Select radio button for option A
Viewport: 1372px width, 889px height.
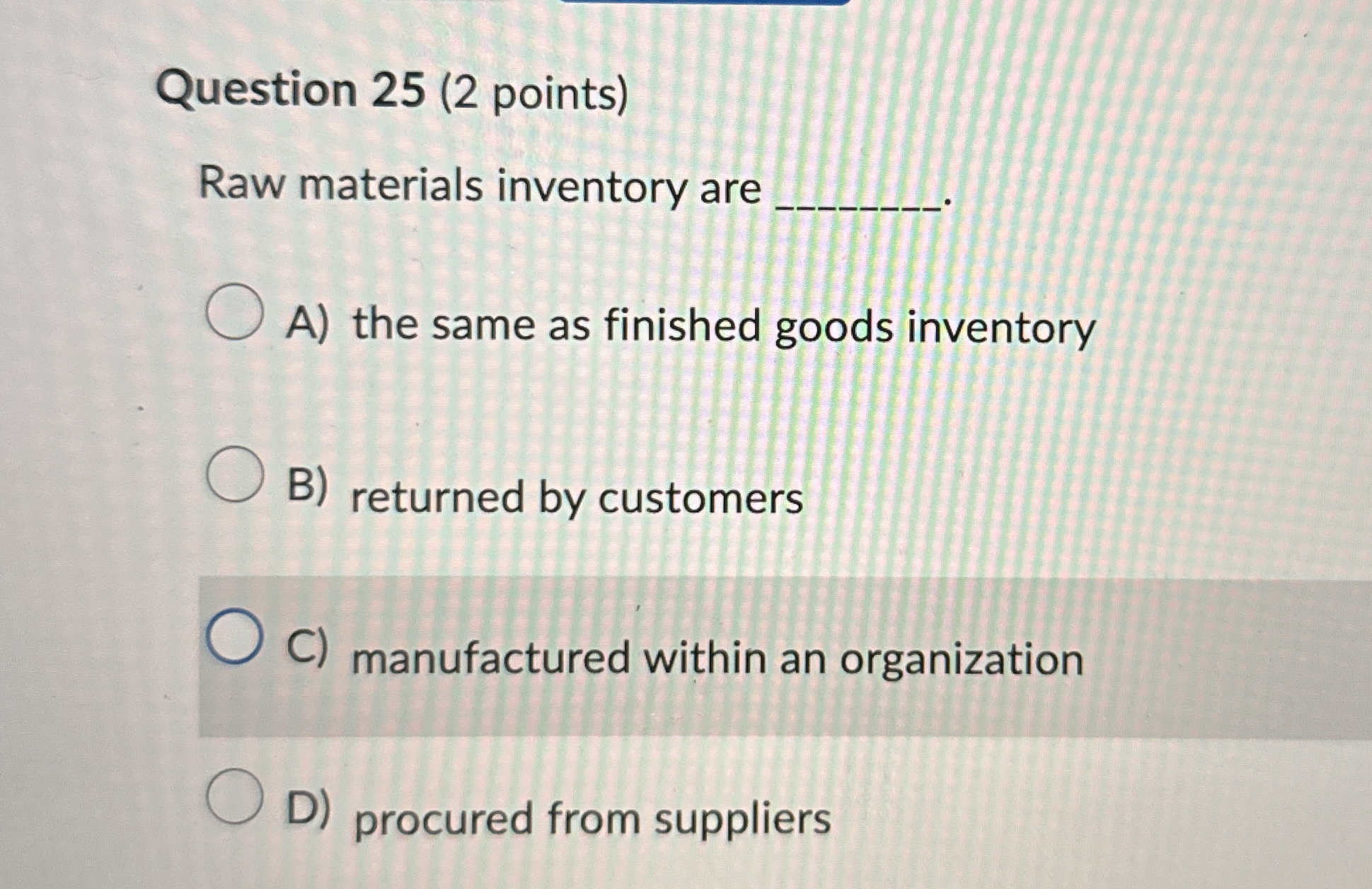(236, 313)
